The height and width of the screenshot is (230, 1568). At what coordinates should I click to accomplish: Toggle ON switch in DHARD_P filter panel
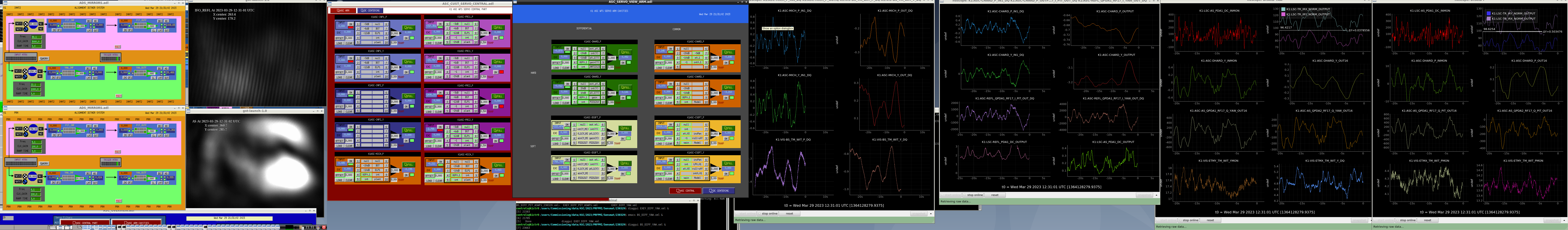click(567, 49)
